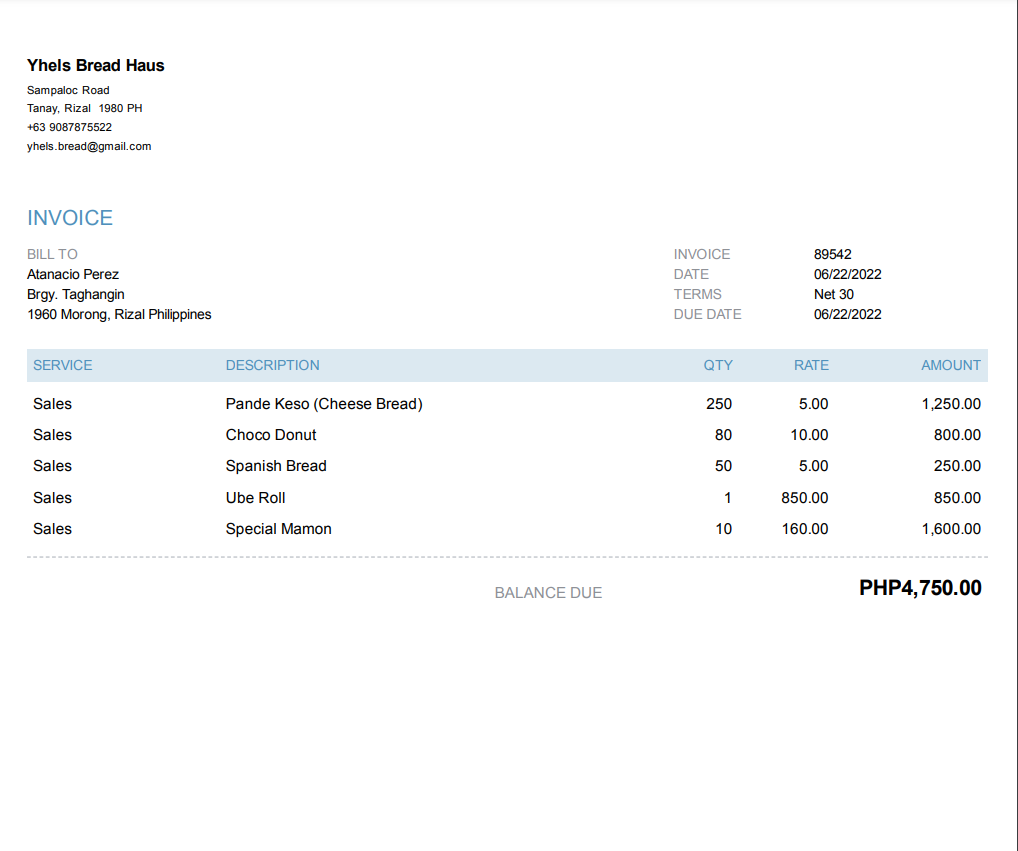The width and height of the screenshot is (1018, 851).
Task: Select the Choco Donut description
Action: click(271, 436)
